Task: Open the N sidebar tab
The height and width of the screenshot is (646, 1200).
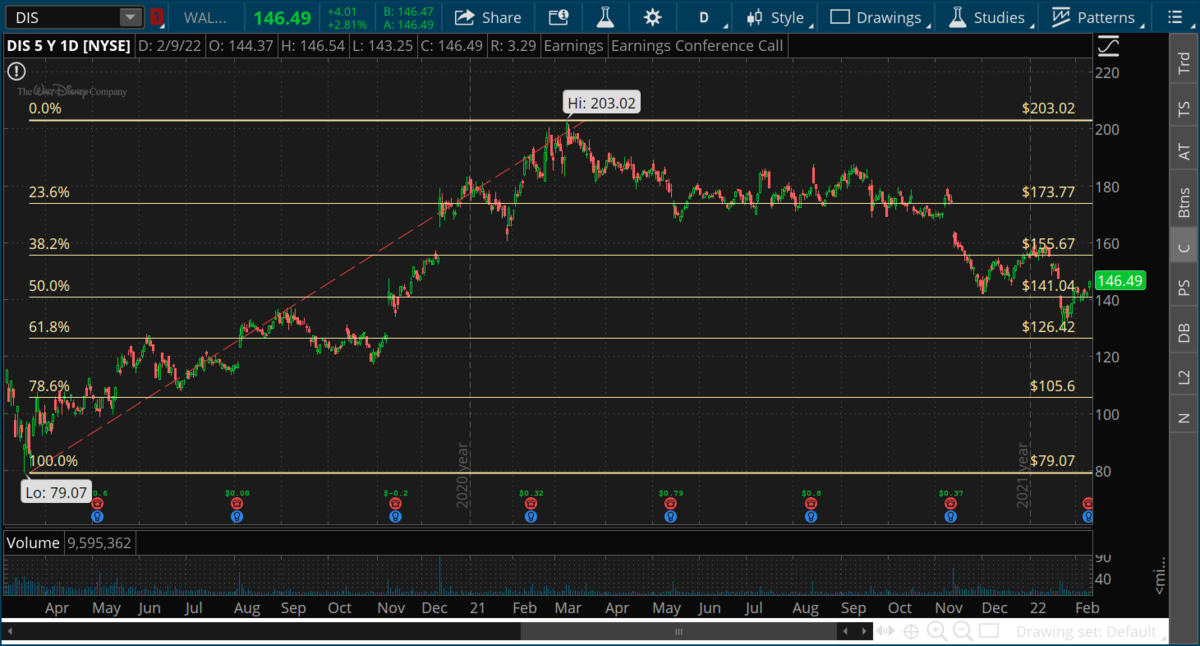Action: [x=1184, y=417]
